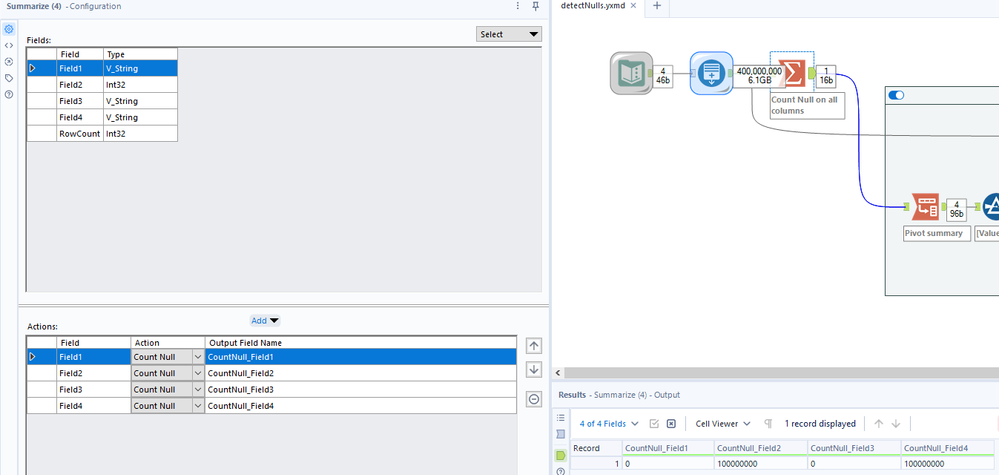Open the XML view code icon
The width and height of the screenshot is (999, 475).
[9, 45]
